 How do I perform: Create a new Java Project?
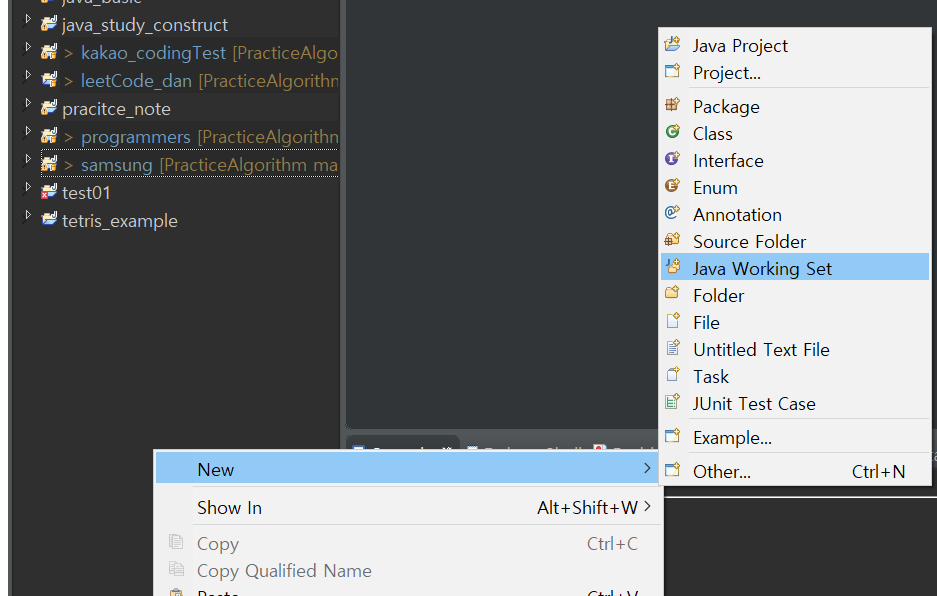(740, 45)
